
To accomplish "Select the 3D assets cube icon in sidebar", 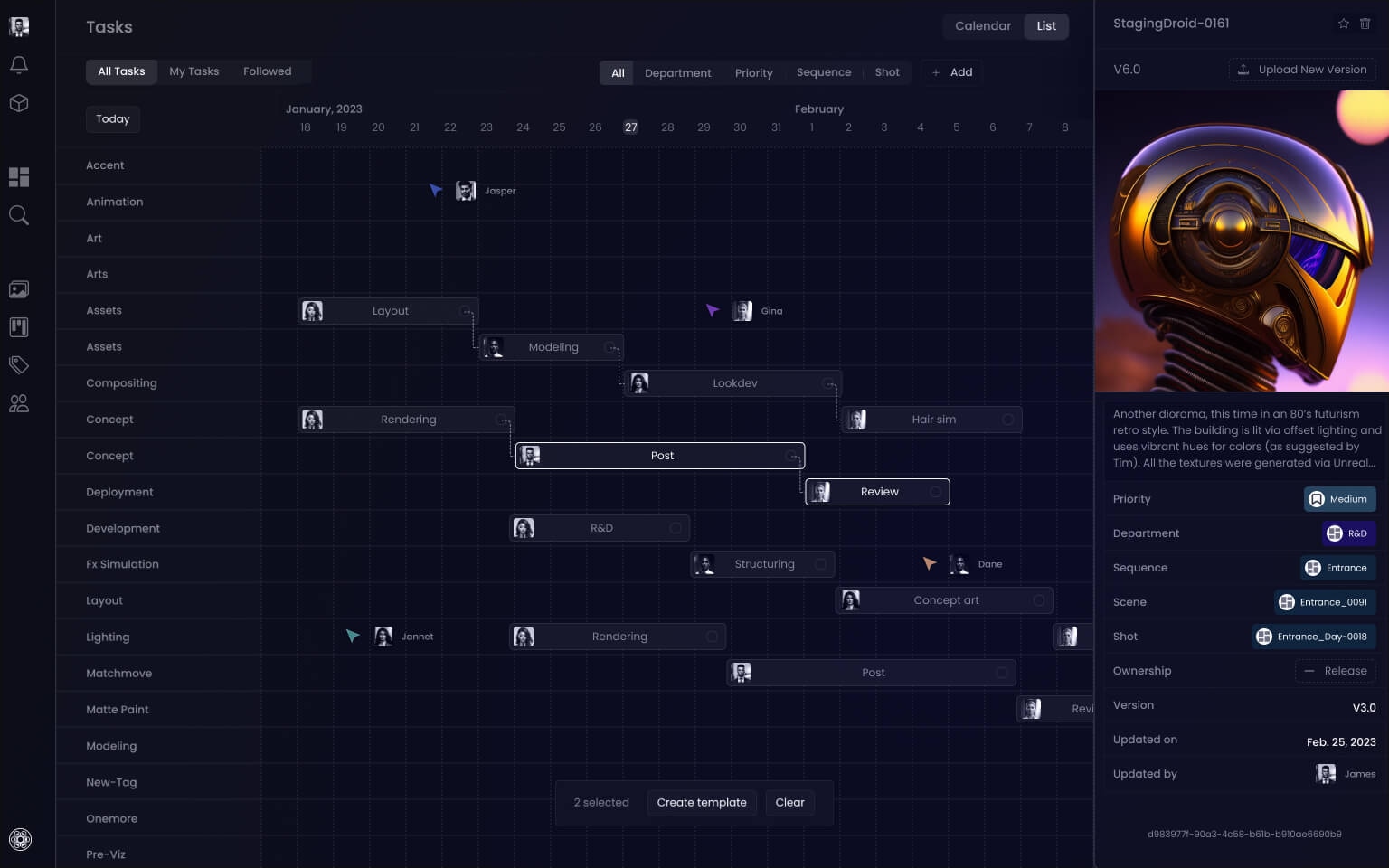I will click(18, 103).
